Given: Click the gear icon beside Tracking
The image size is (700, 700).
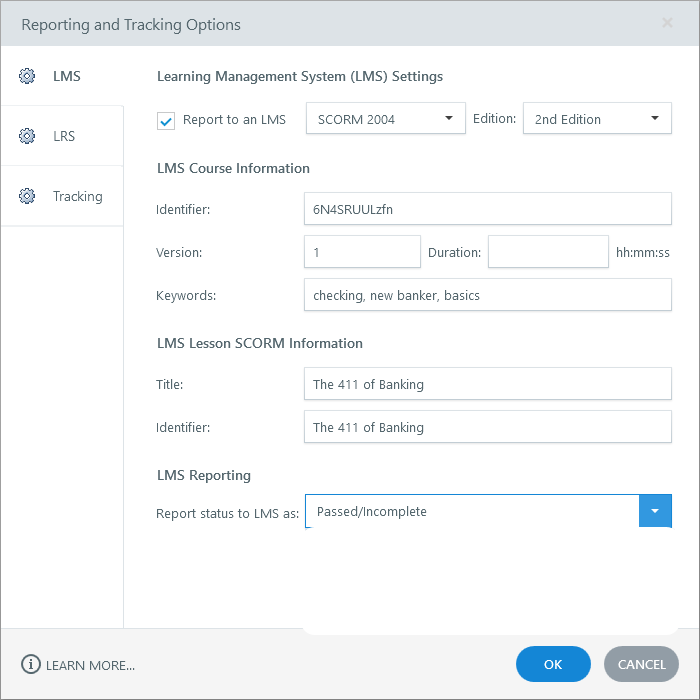Looking at the screenshot, I should (27, 196).
